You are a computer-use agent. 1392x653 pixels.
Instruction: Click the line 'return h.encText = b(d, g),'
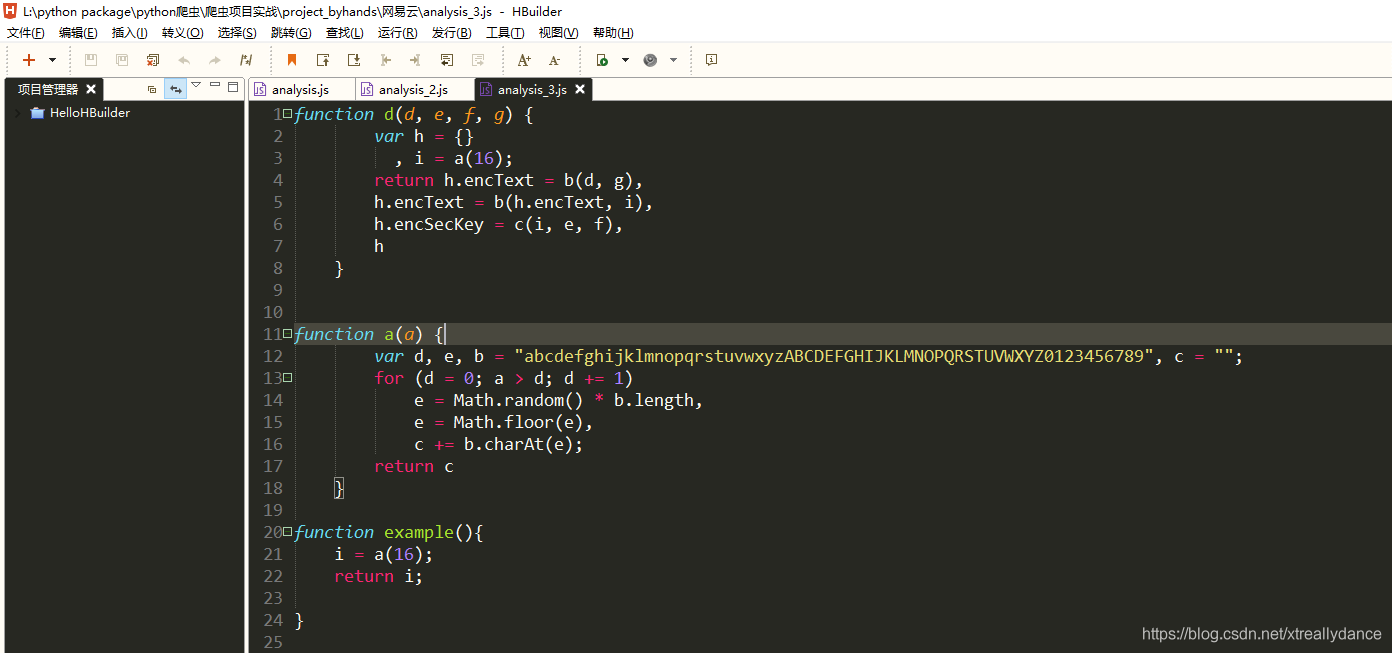click(x=508, y=181)
